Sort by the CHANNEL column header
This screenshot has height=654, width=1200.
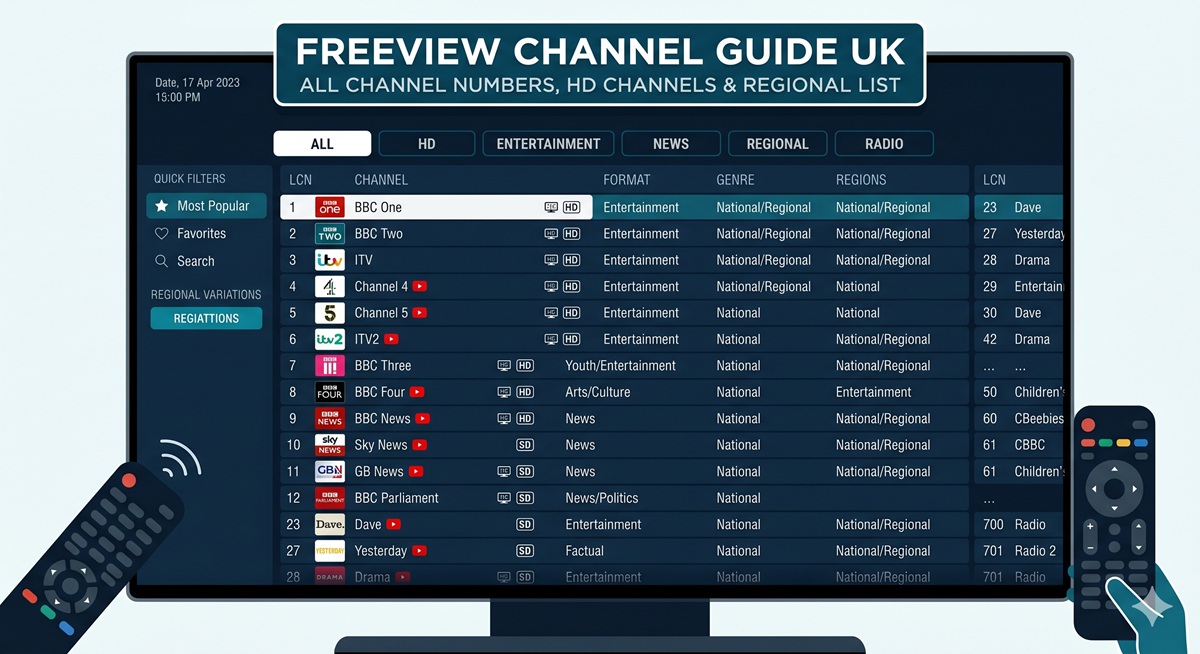(381, 180)
